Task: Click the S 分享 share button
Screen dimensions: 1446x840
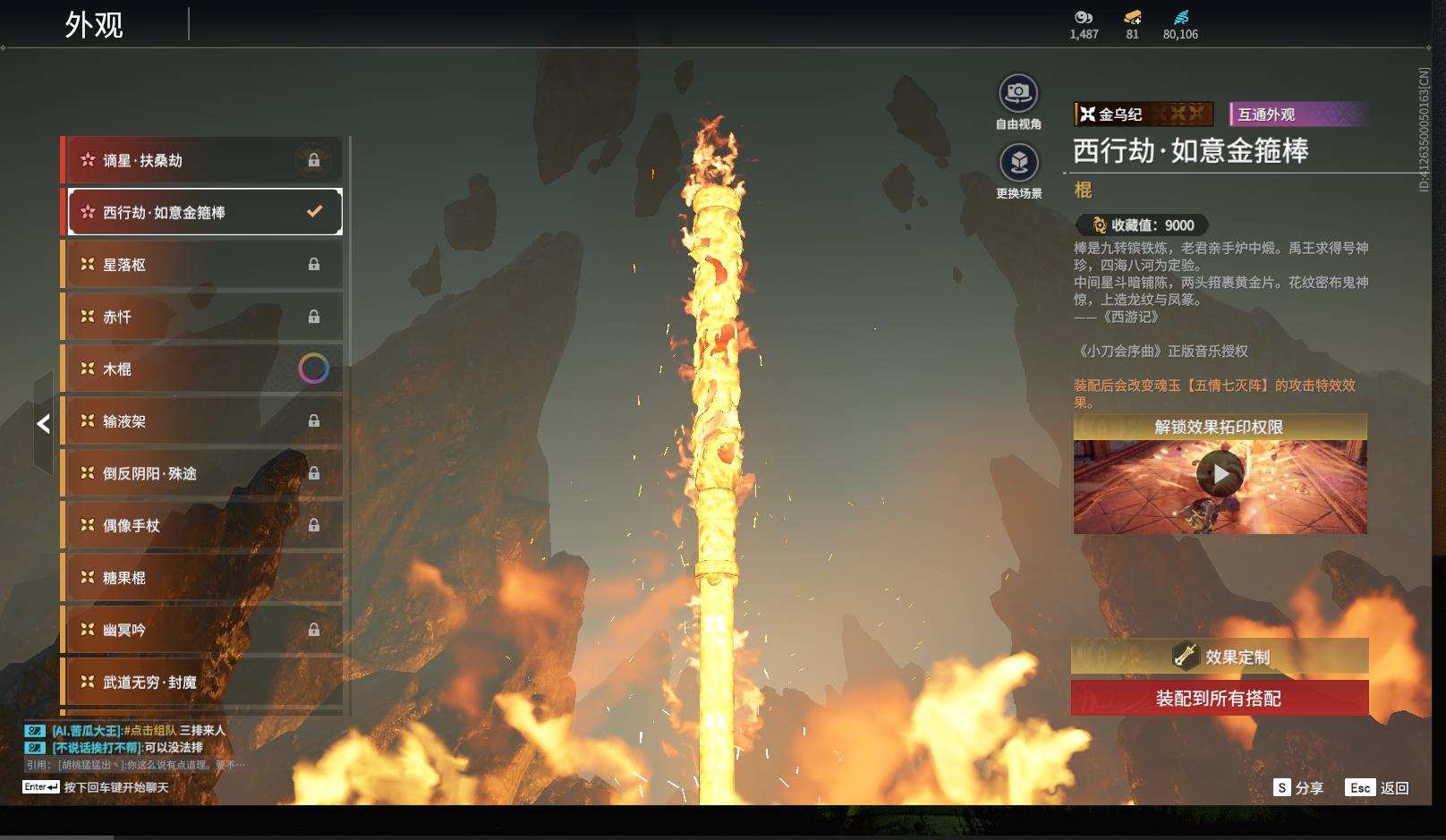Action: [1298, 787]
